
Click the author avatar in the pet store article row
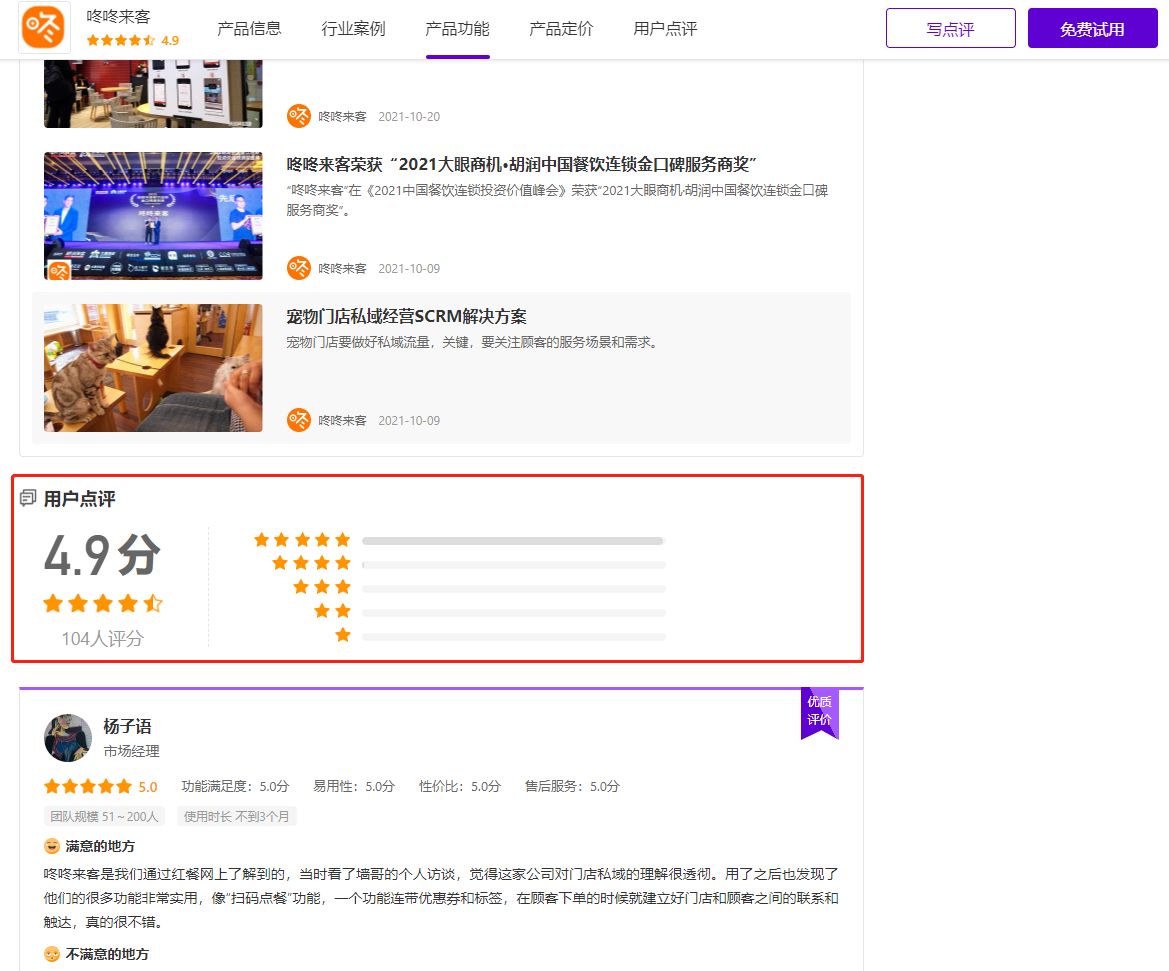299,420
